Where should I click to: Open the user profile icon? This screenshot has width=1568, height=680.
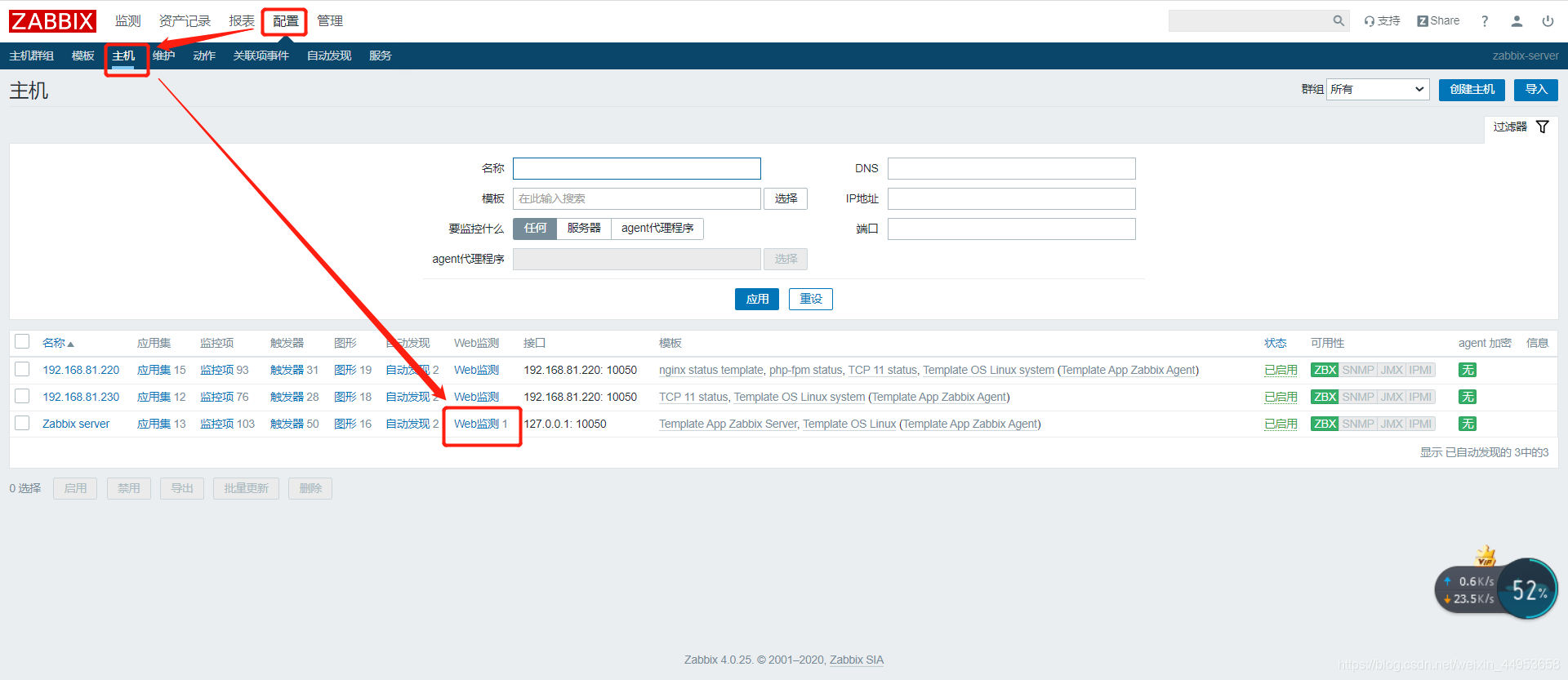[x=1517, y=21]
